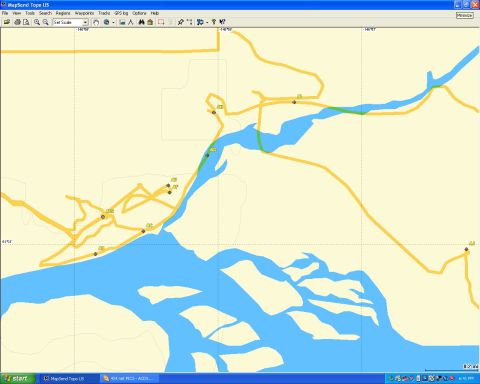This screenshot has height=384, width=480.
Task: Select the waypoint marker at the far right road
Action: [466, 249]
